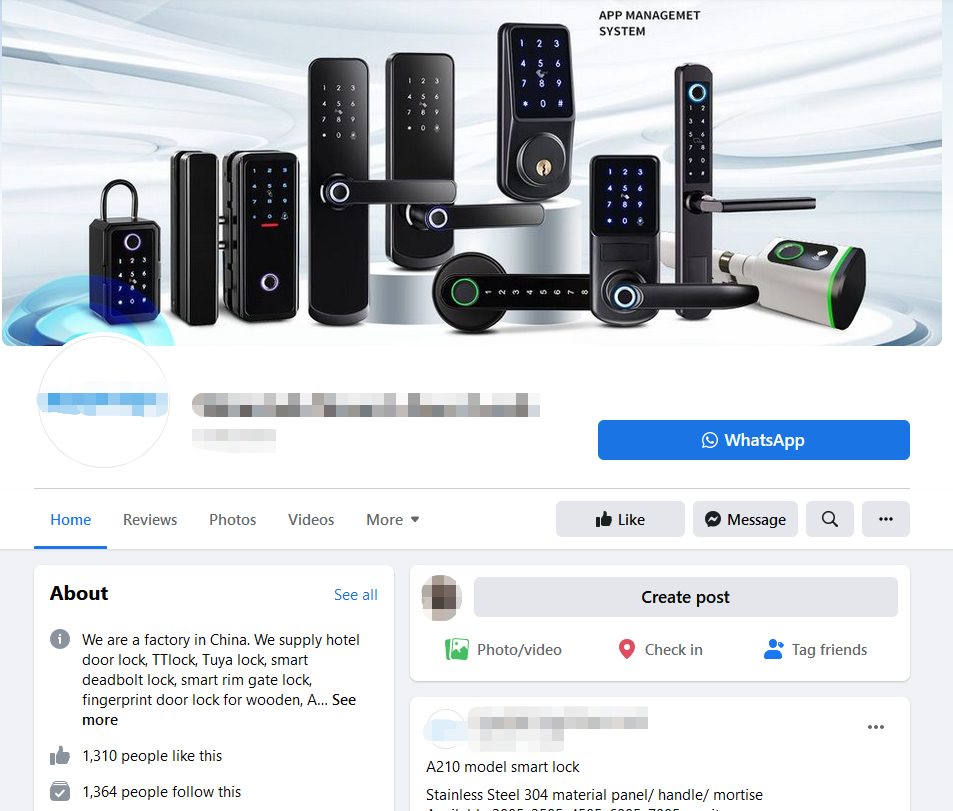Click the user avatar beside Create post
The height and width of the screenshot is (811, 953).
point(442,597)
